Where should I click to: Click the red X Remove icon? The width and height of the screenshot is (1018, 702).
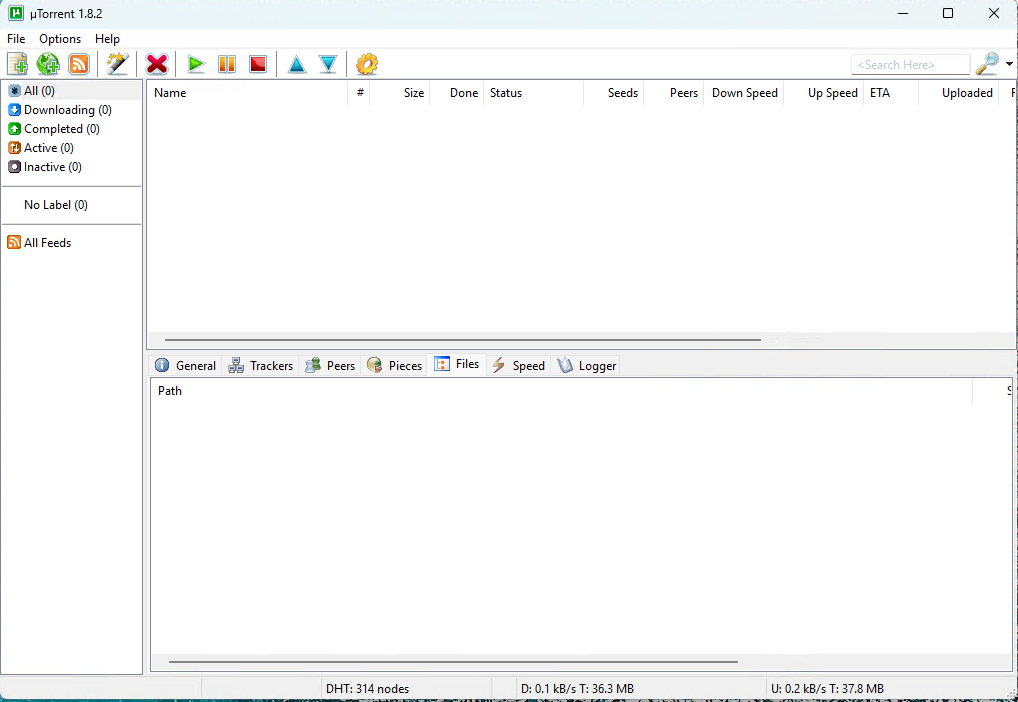coord(156,64)
